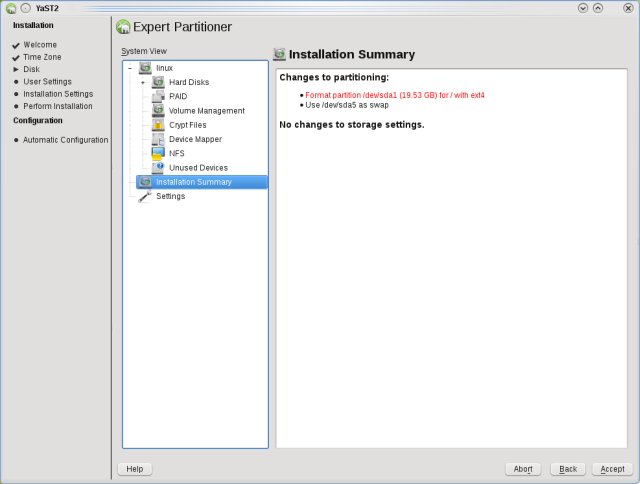The image size is (640, 484).
Task: Click the Help button
Action: tap(135, 469)
